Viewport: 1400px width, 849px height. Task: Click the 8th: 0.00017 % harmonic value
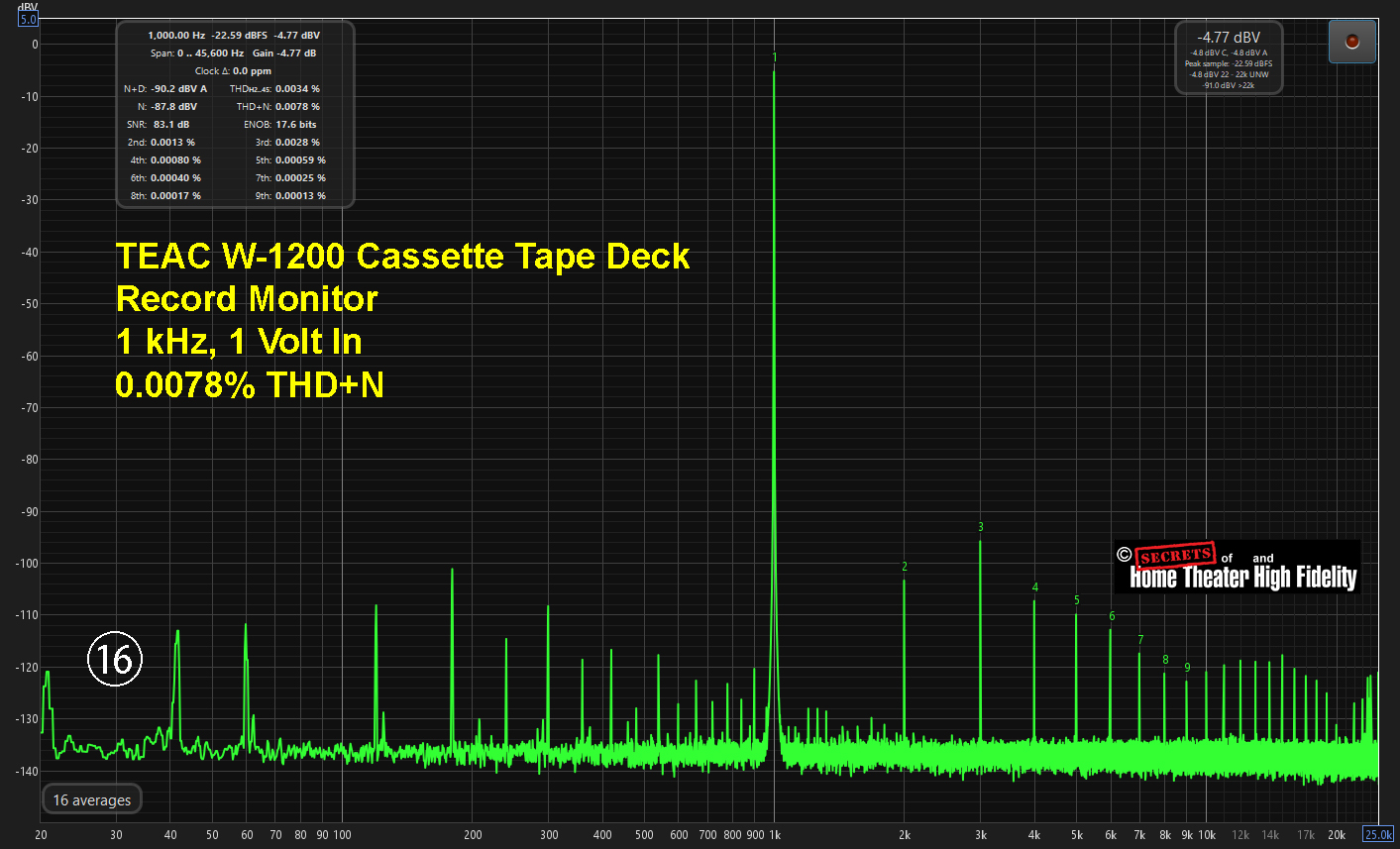(165, 195)
